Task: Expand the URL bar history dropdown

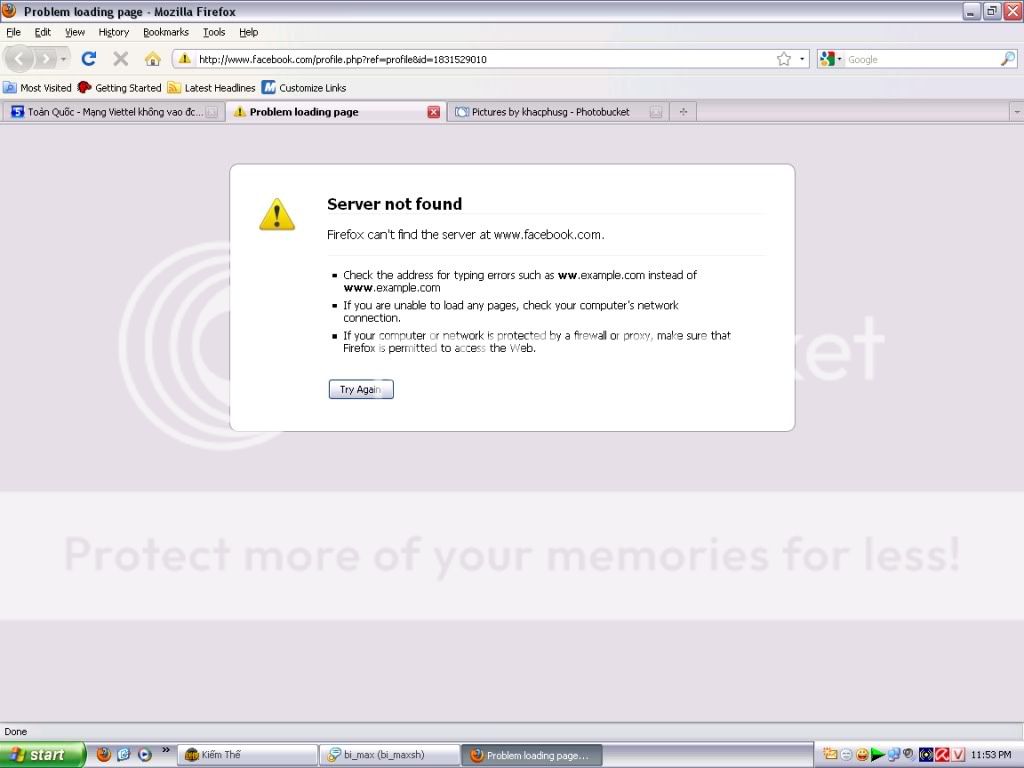Action: click(x=802, y=59)
